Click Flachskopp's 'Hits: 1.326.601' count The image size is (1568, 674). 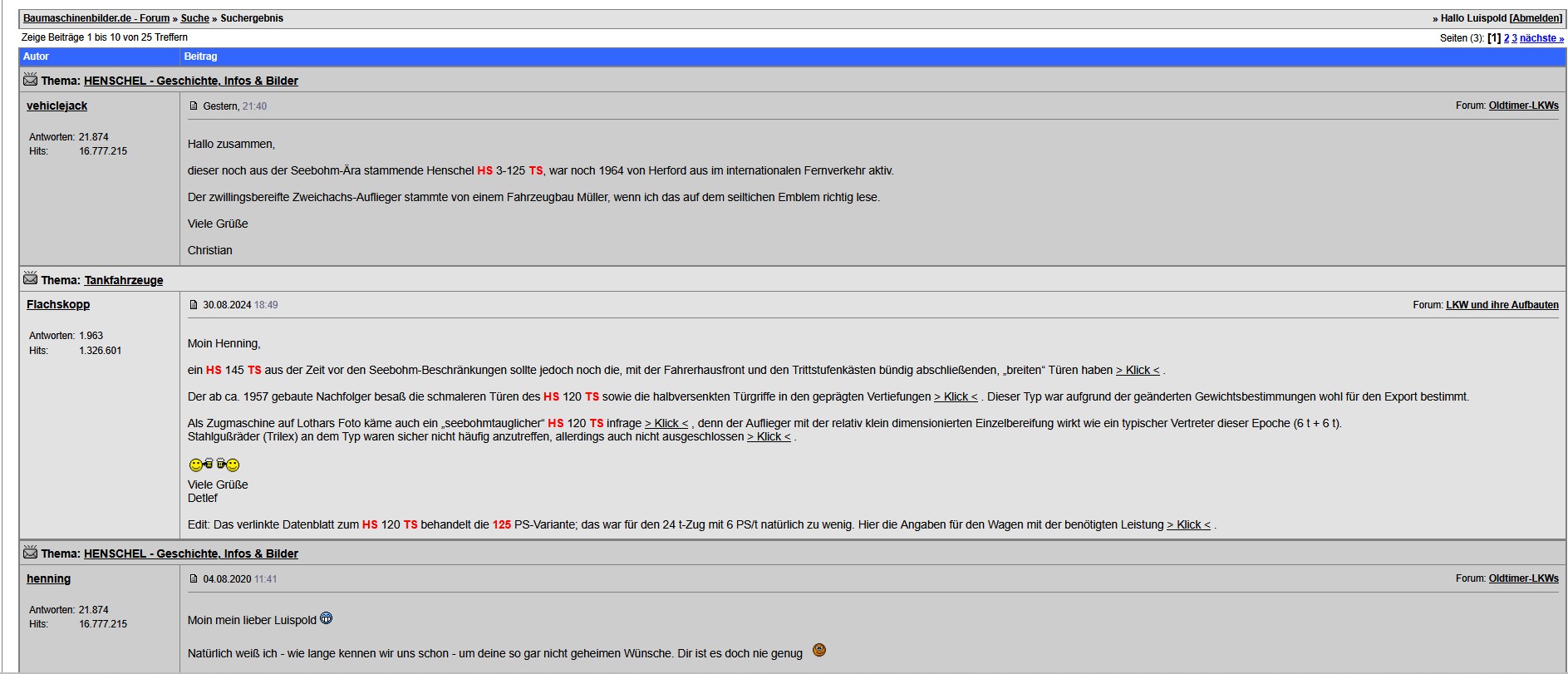click(x=75, y=351)
